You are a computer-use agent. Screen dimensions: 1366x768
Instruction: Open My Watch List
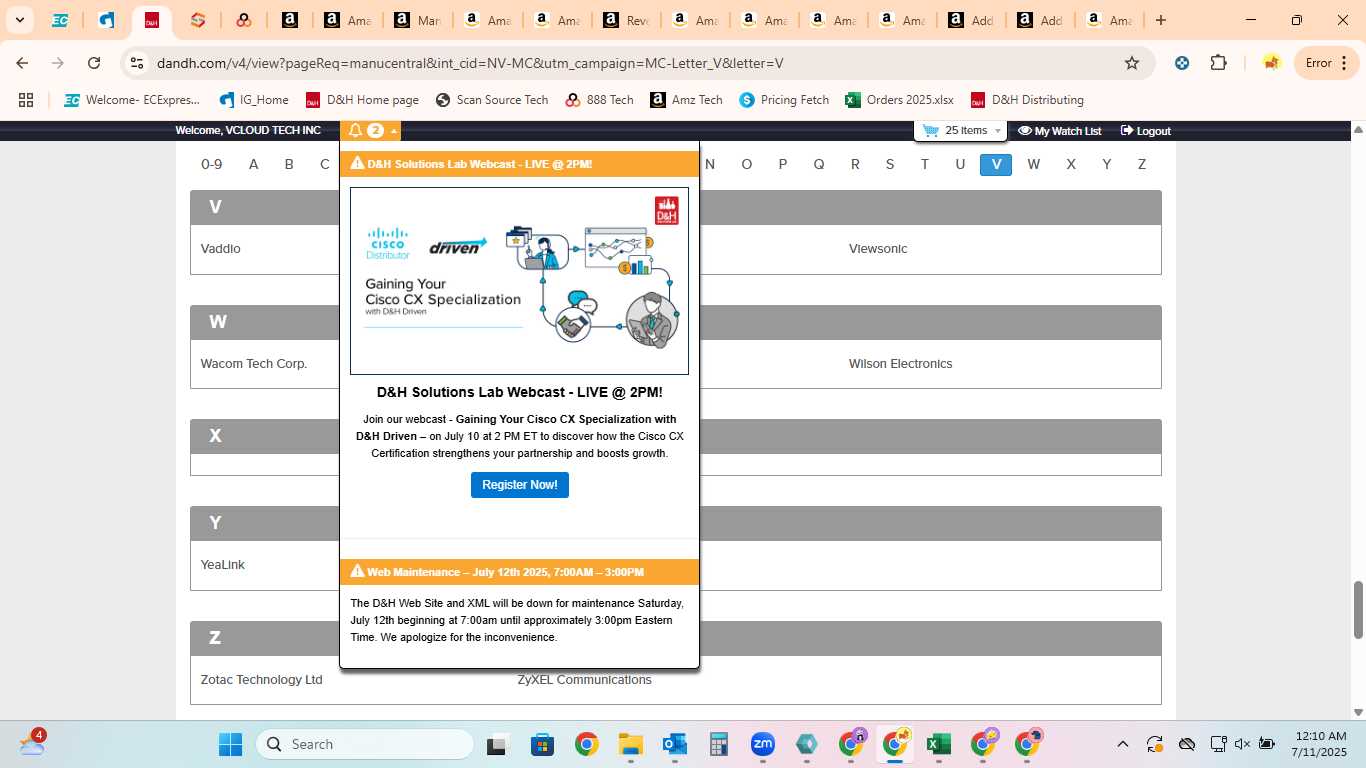click(1059, 131)
